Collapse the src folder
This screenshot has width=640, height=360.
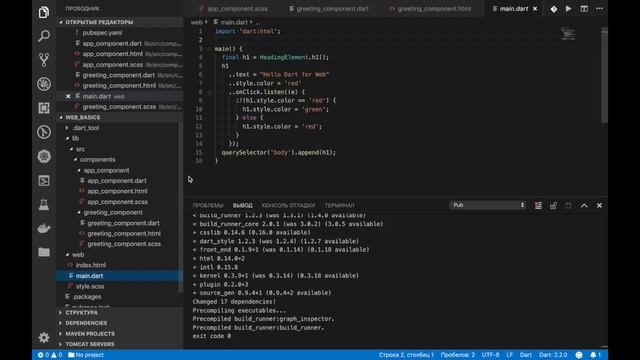[80, 149]
